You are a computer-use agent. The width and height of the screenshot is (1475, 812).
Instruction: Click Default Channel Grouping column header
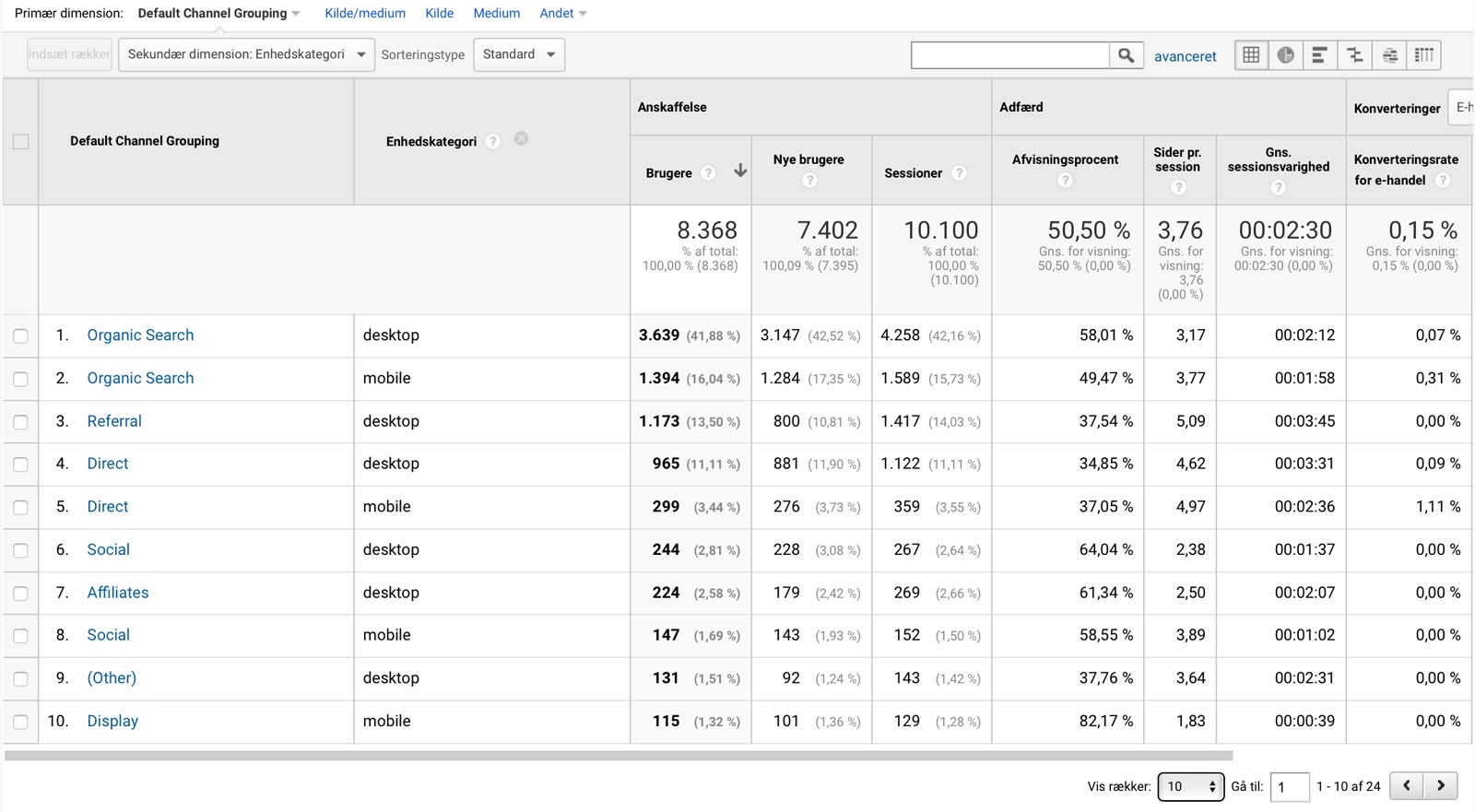coord(145,141)
